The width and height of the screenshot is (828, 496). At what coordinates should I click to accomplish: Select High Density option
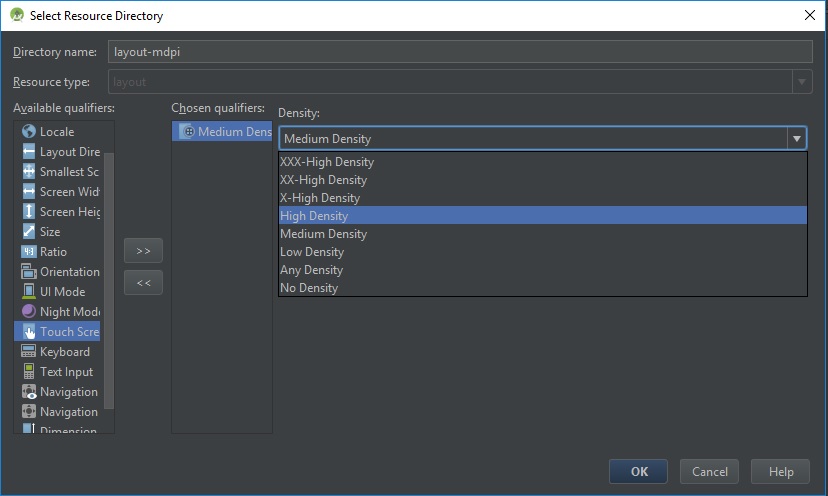pyautogui.click(x=314, y=216)
